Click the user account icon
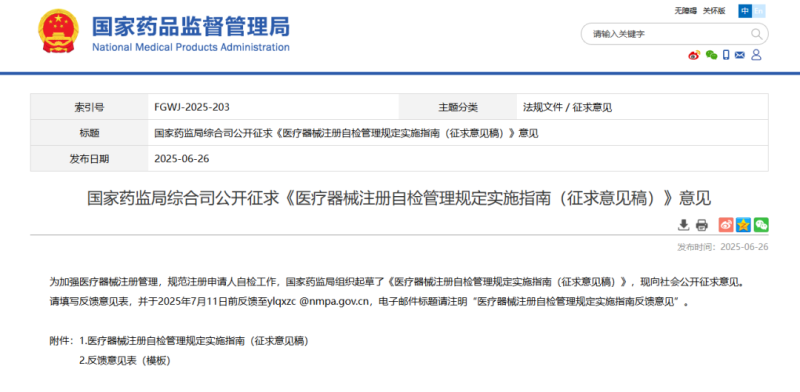800x392 pixels. [x=756, y=55]
